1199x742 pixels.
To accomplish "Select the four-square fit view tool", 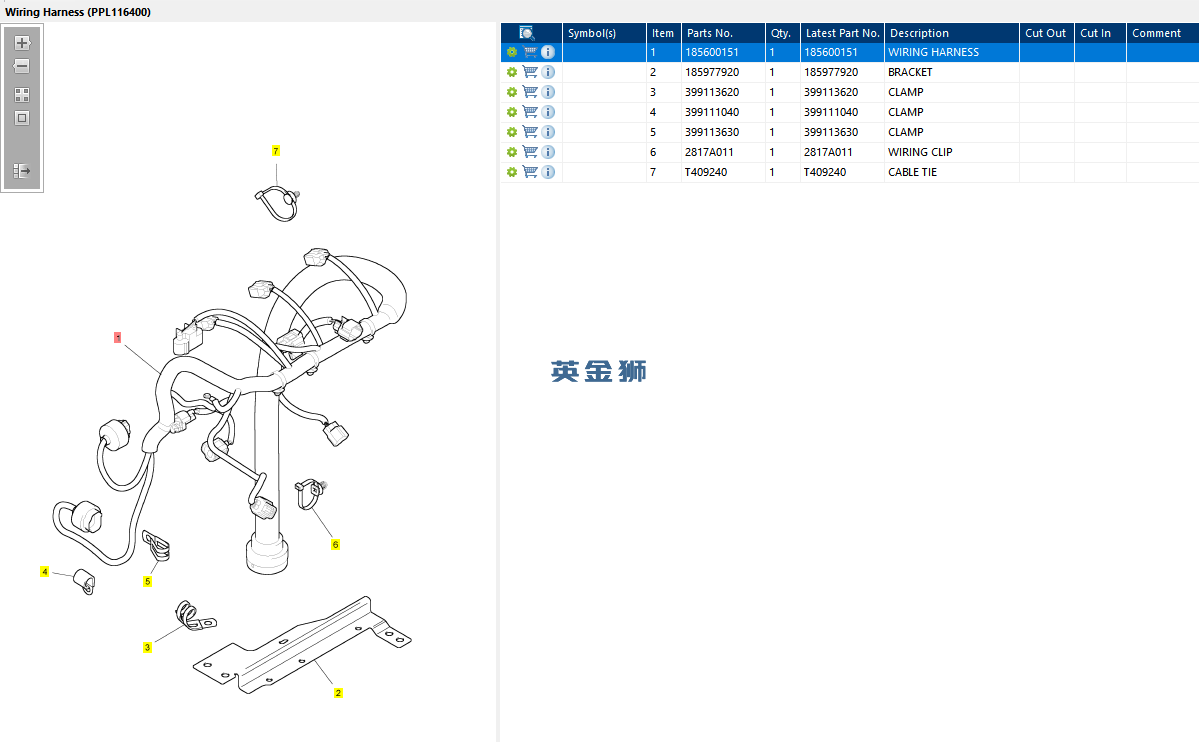I will 22,95.
